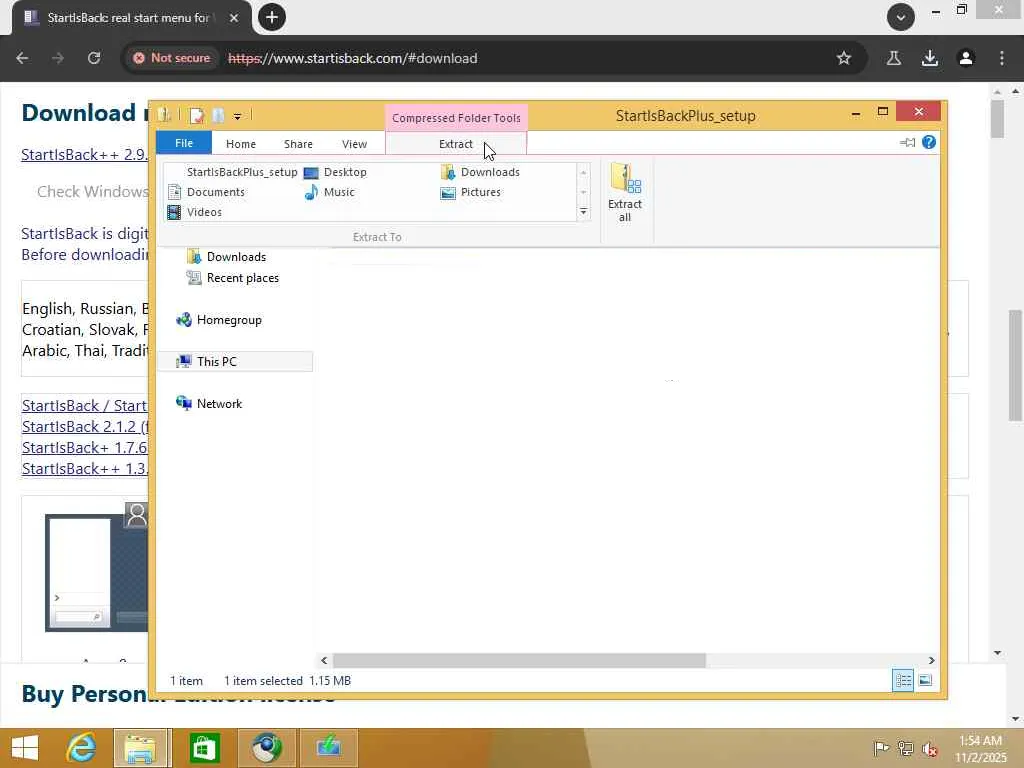Viewport: 1024px width, 768px height.
Task: Open Explorer help question mark icon
Action: (x=929, y=142)
